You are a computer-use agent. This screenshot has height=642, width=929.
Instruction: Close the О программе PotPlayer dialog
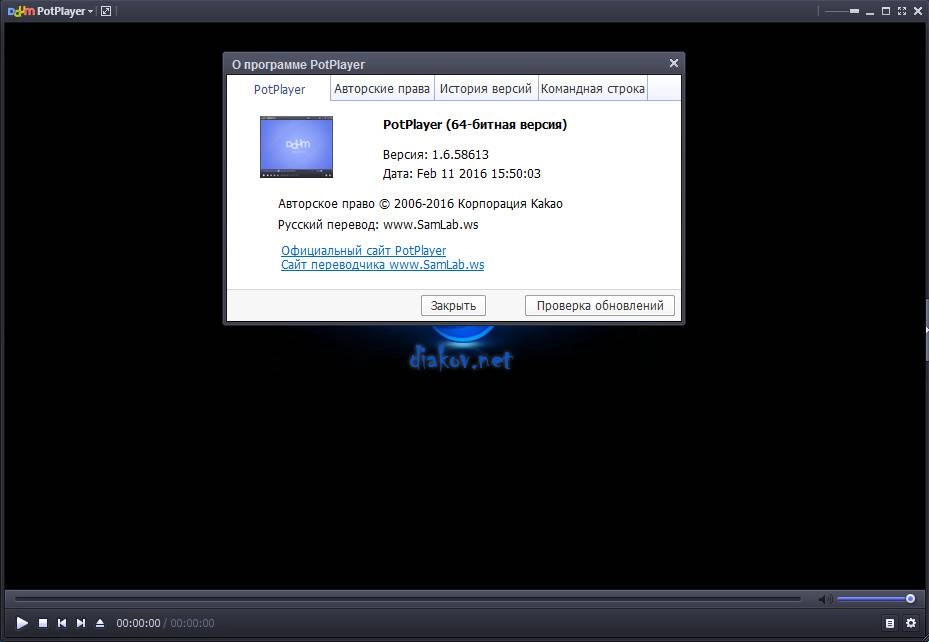674,63
